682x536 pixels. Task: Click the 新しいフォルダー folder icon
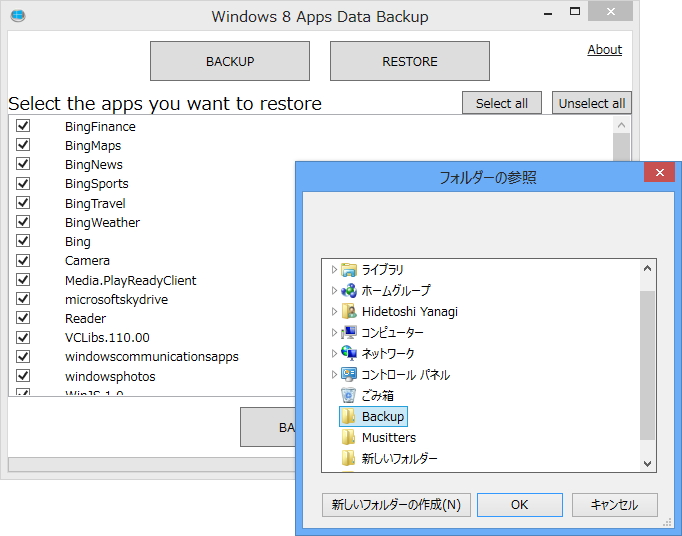(x=349, y=458)
